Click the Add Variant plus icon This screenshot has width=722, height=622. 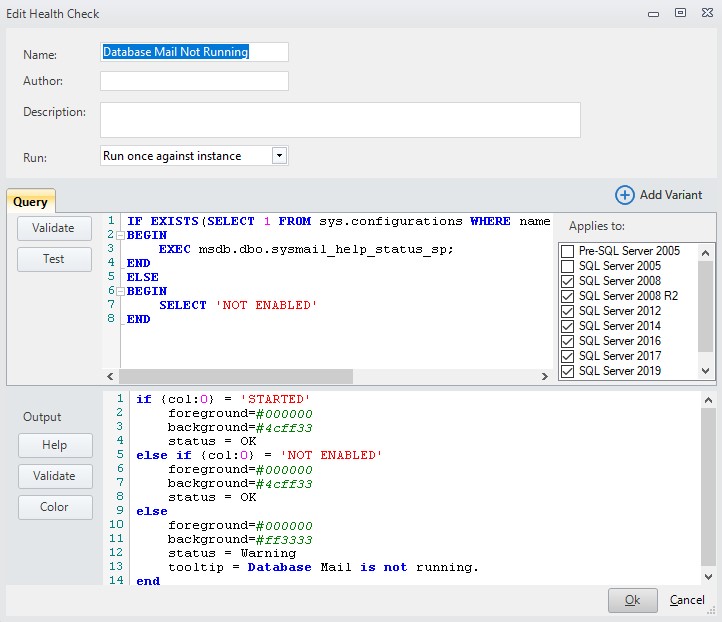coord(624,195)
